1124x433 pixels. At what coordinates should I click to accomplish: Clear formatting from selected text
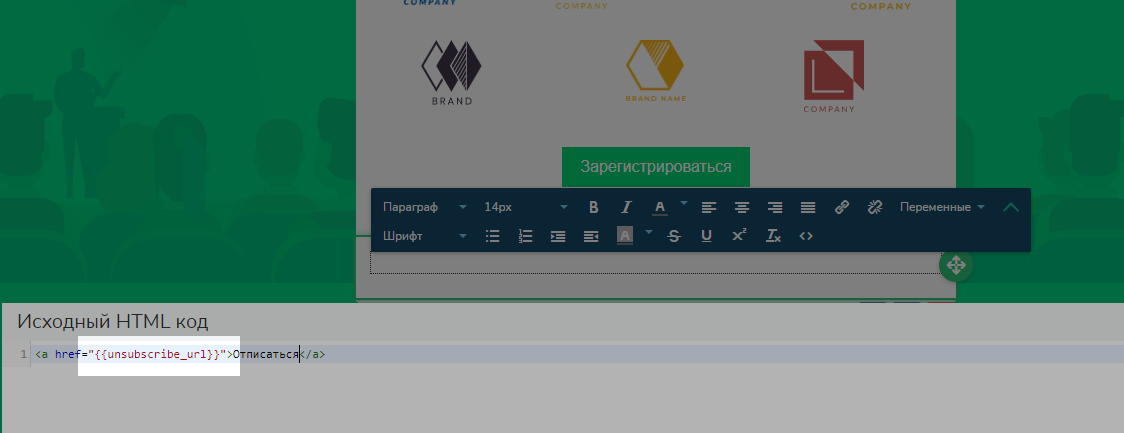pyautogui.click(x=772, y=236)
